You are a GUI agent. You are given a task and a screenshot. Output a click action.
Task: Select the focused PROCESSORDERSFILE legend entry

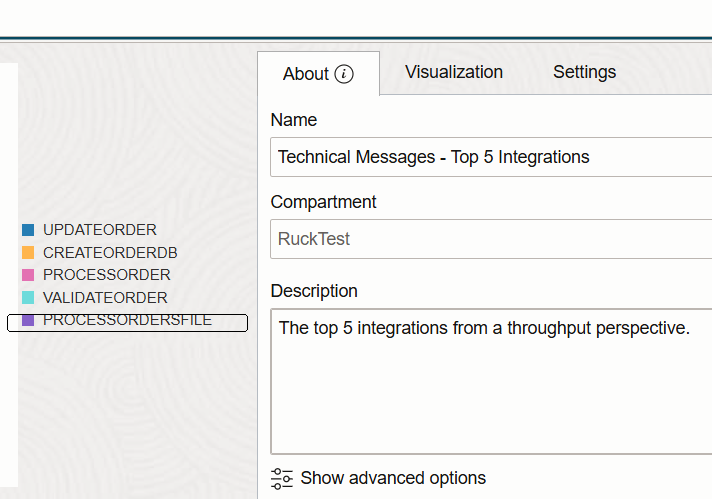click(128, 322)
